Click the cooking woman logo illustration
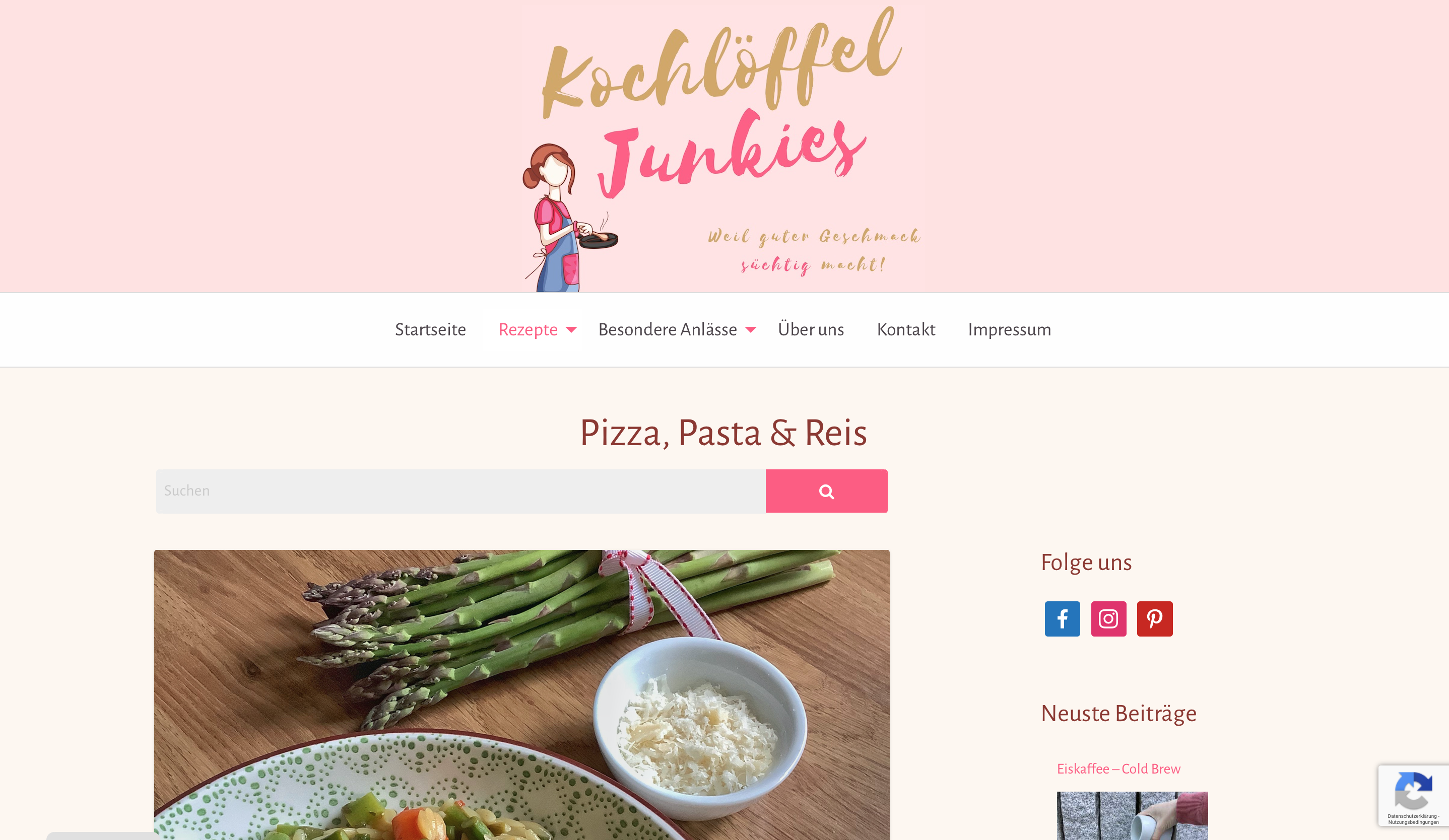Viewport: 1449px width, 840px height. point(569,217)
